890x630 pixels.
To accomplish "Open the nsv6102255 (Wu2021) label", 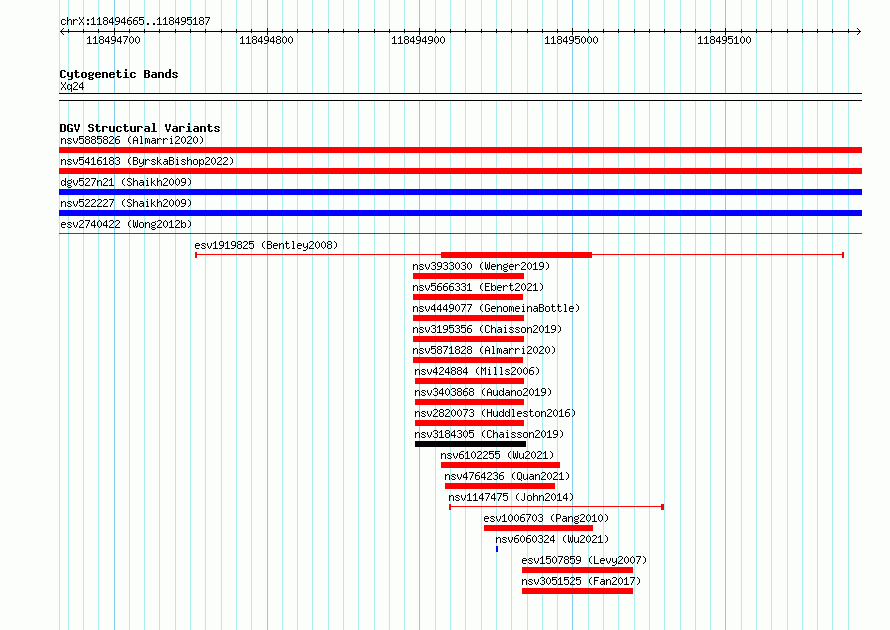I will 497,455.
